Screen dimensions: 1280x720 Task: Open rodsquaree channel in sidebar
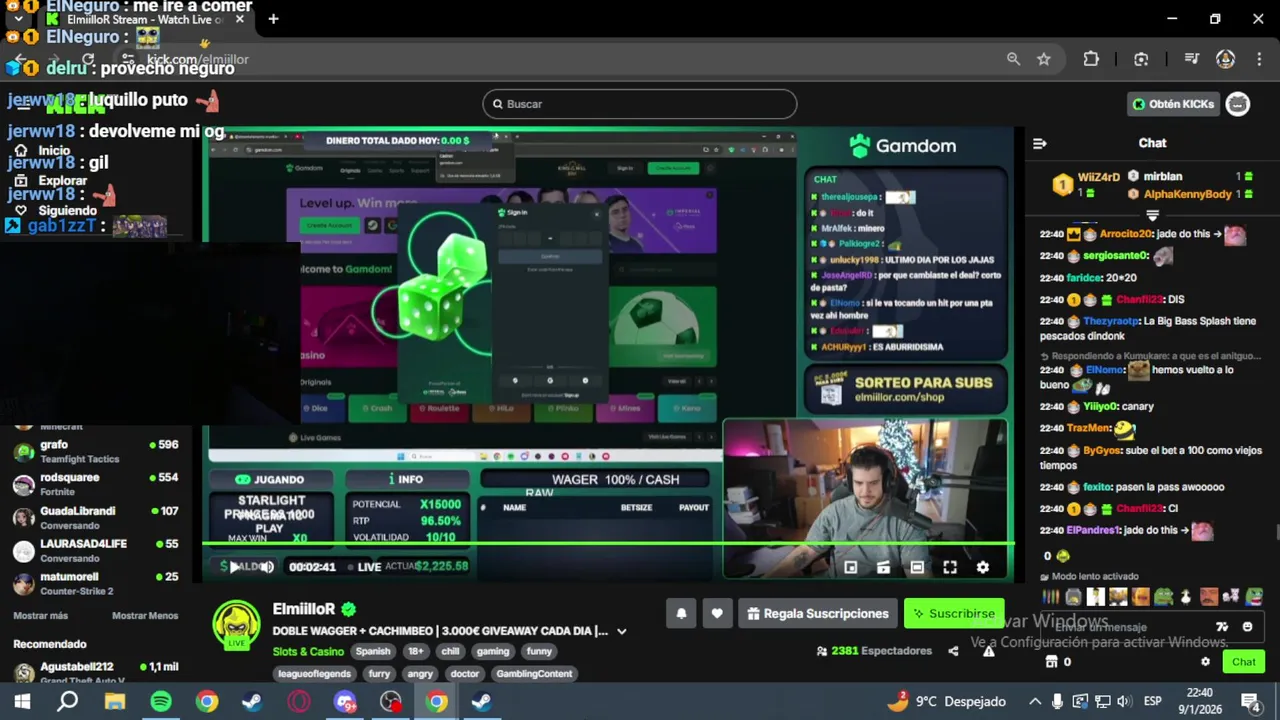click(x=96, y=484)
